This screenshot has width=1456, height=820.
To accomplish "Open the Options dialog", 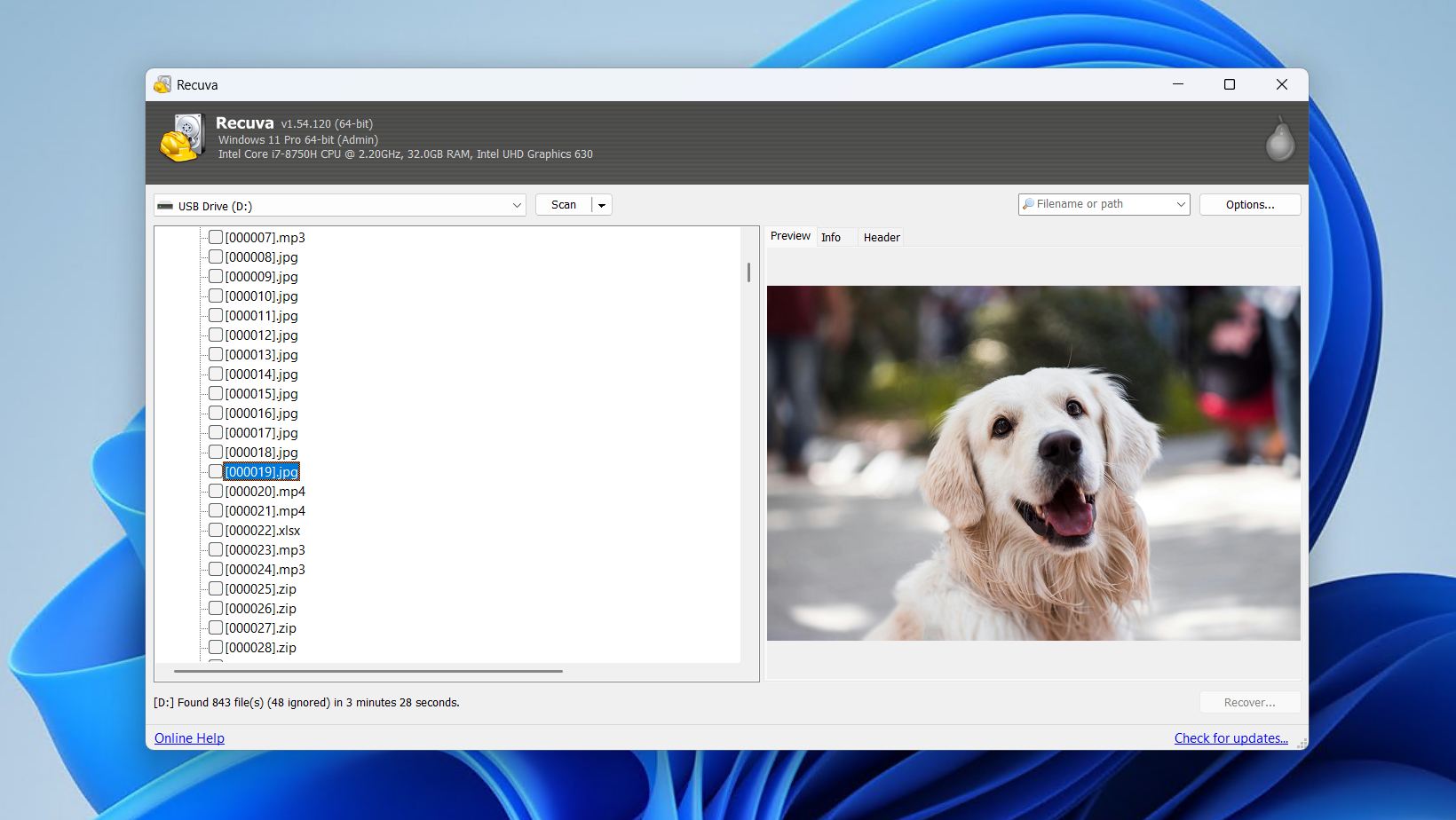I will point(1249,203).
